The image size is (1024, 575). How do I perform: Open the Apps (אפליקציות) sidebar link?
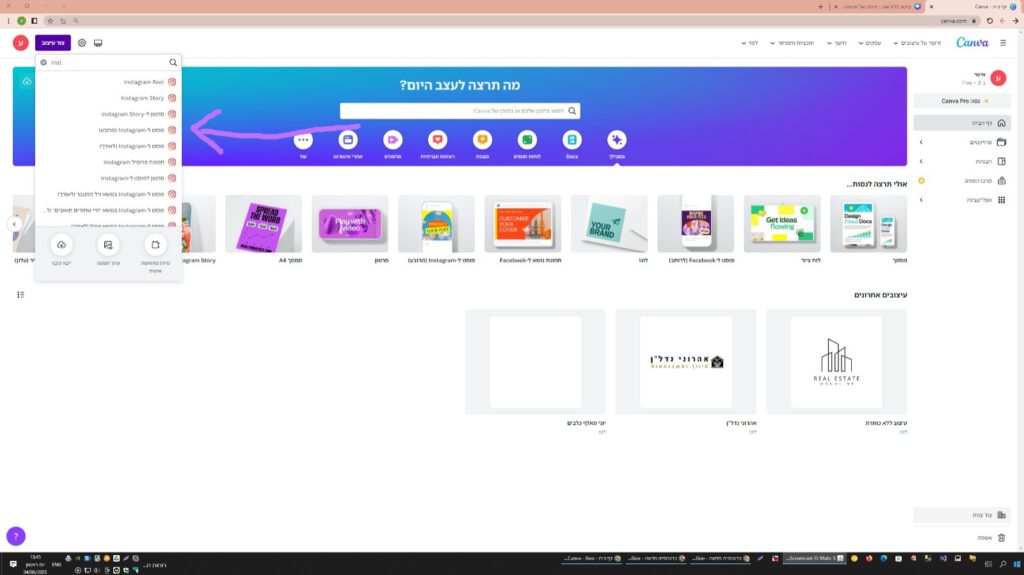pos(980,200)
